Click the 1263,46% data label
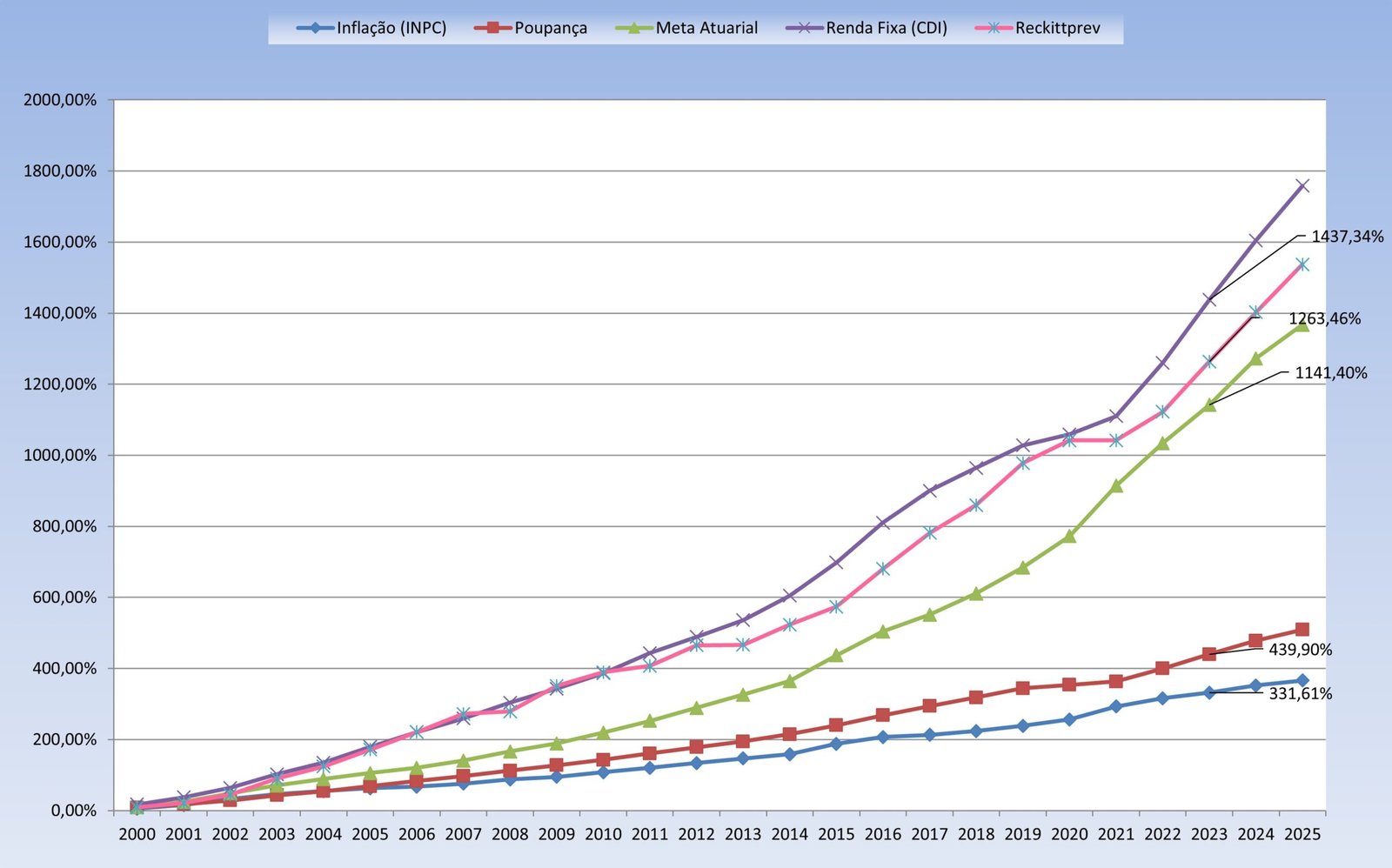Image resolution: width=1392 pixels, height=868 pixels. [x=1323, y=318]
